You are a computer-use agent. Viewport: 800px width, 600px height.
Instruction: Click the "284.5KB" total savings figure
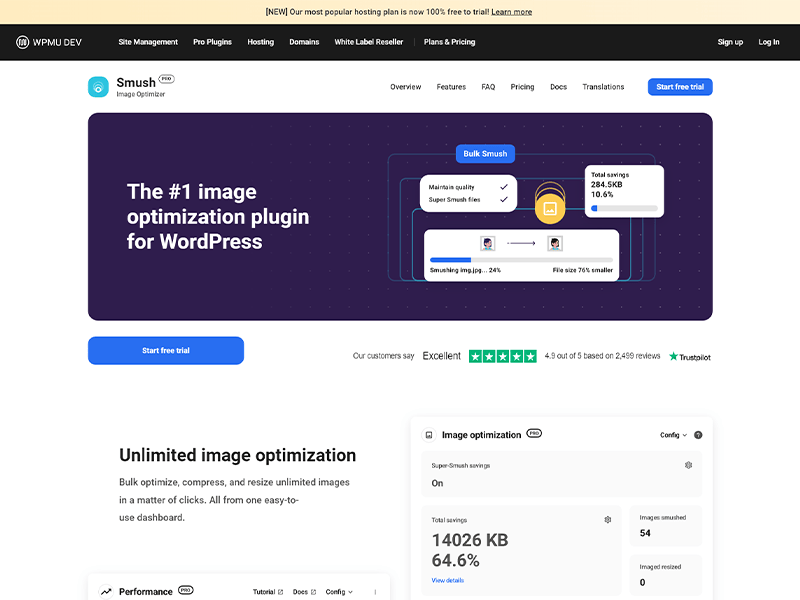607,185
